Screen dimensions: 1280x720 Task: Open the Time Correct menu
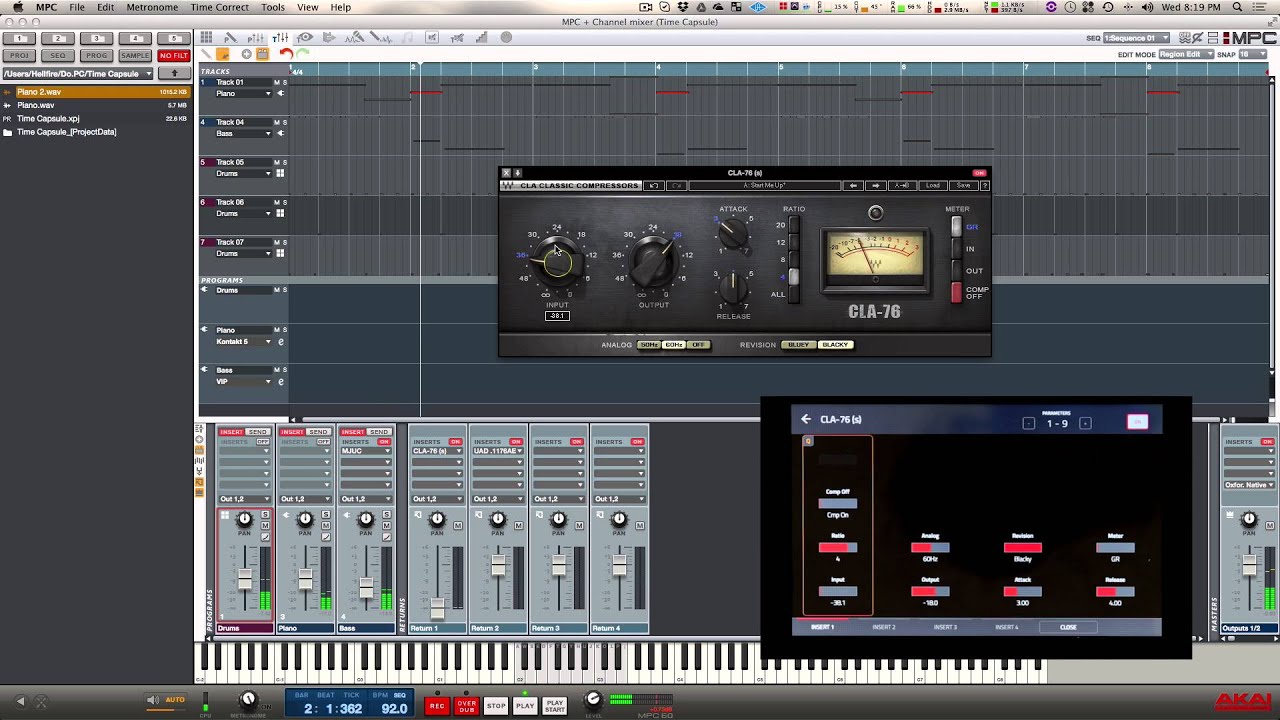pos(219,7)
